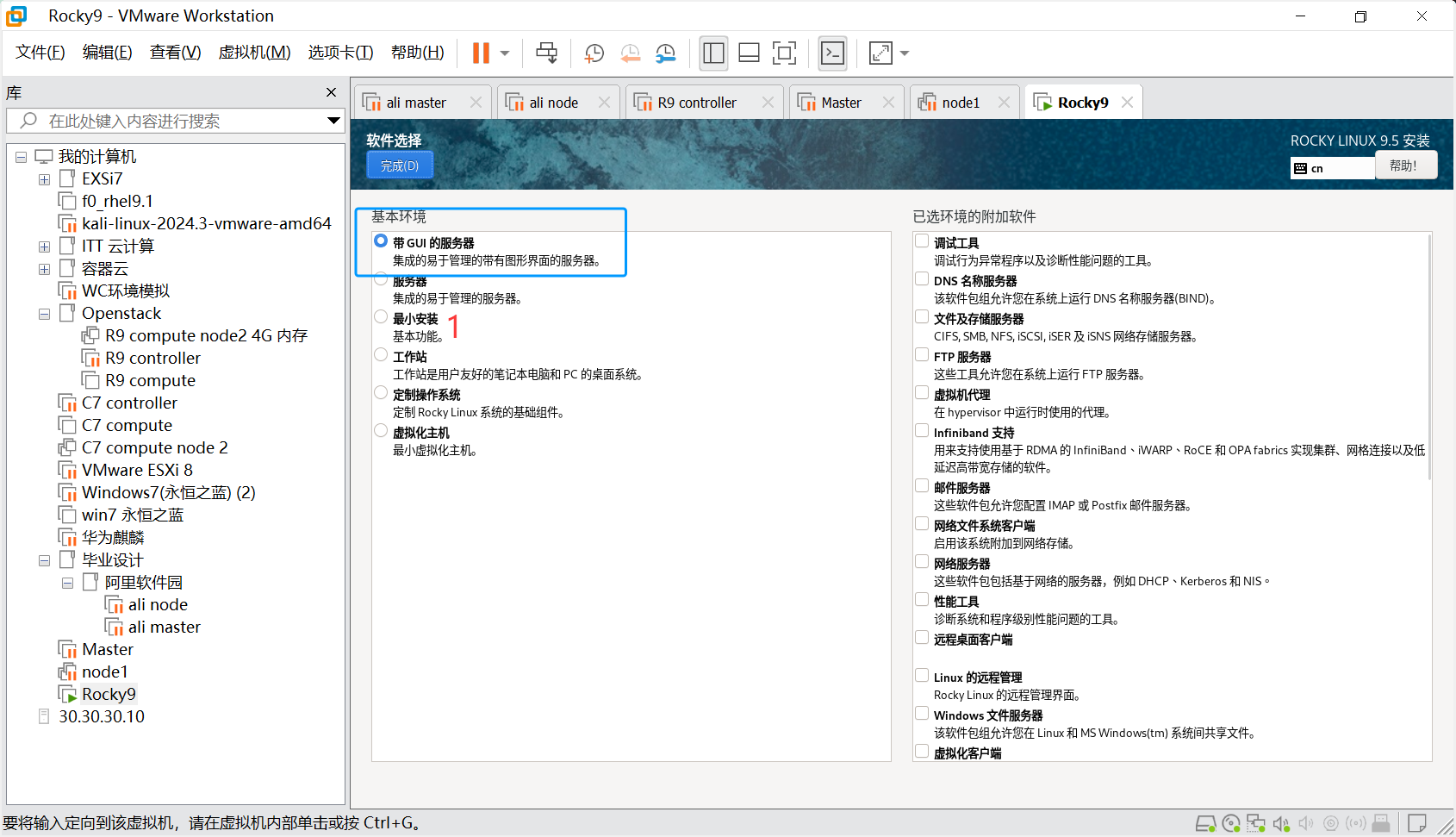The image size is (1456, 837).
Task: Take a snapshot of this VM
Action: [x=594, y=53]
